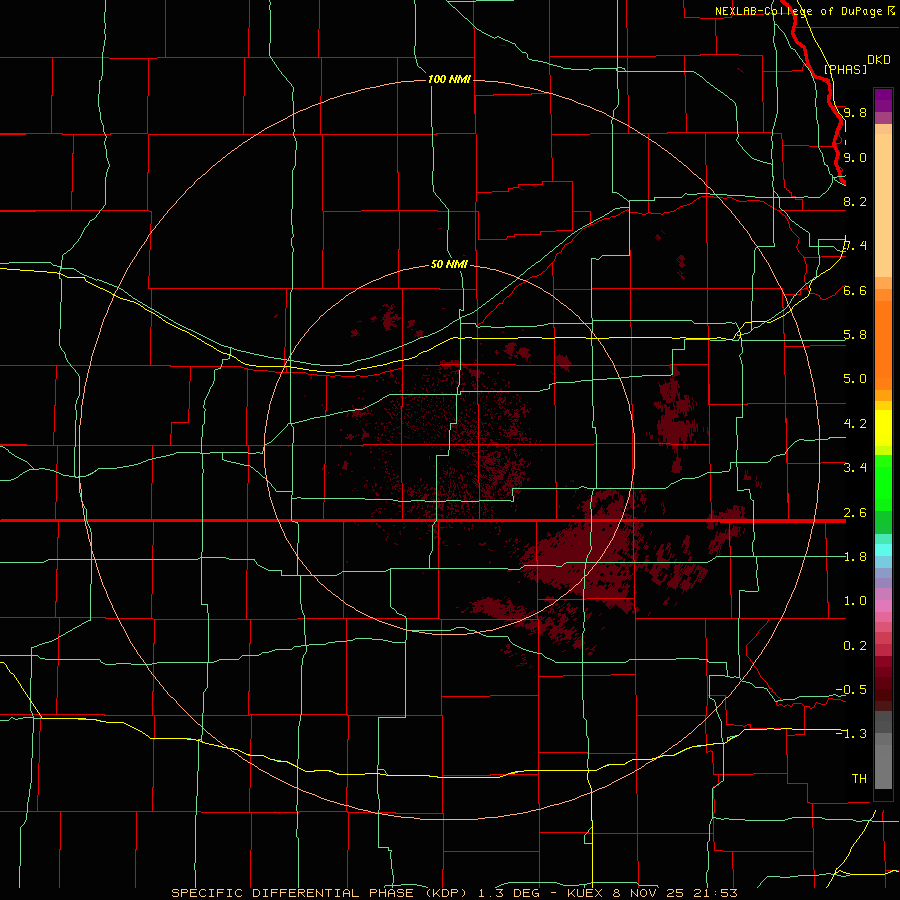Click the 5.0 value on the scale
The width and height of the screenshot is (900, 900).
pyautogui.click(x=855, y=379)
